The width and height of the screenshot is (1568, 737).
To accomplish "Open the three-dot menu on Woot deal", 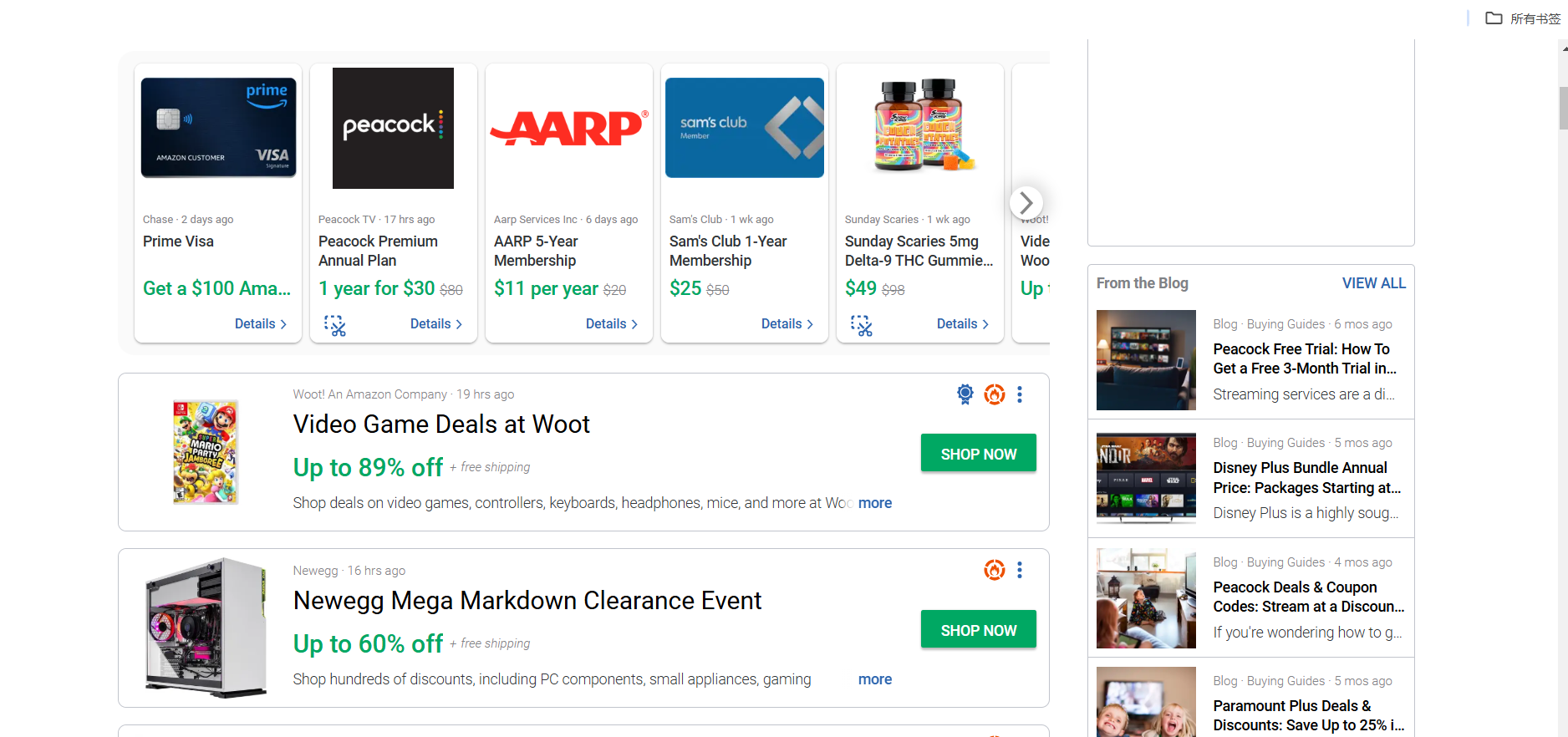I will tap(1020, 394).
